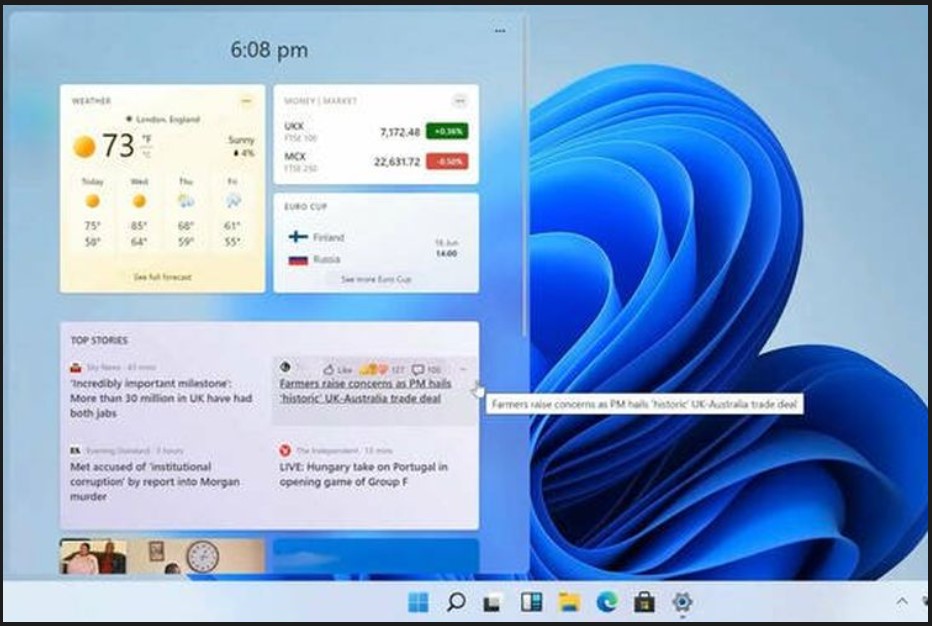Open widgets panel more options ellipsis
The height and width of the screenshot is (626, 932).
500,31
